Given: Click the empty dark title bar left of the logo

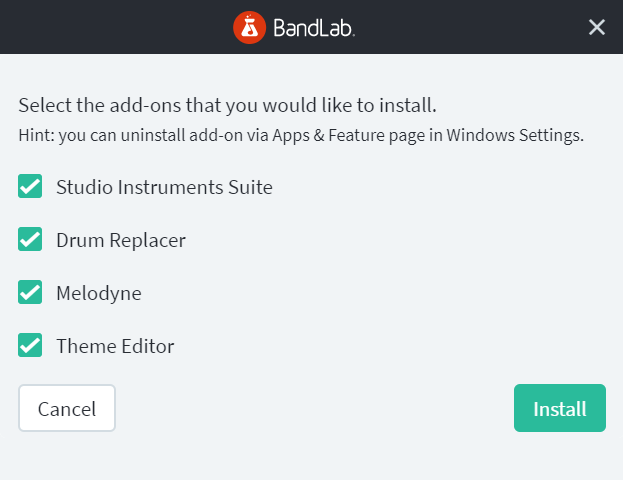Looking at the screenshot, I should [x=115, y=27].
